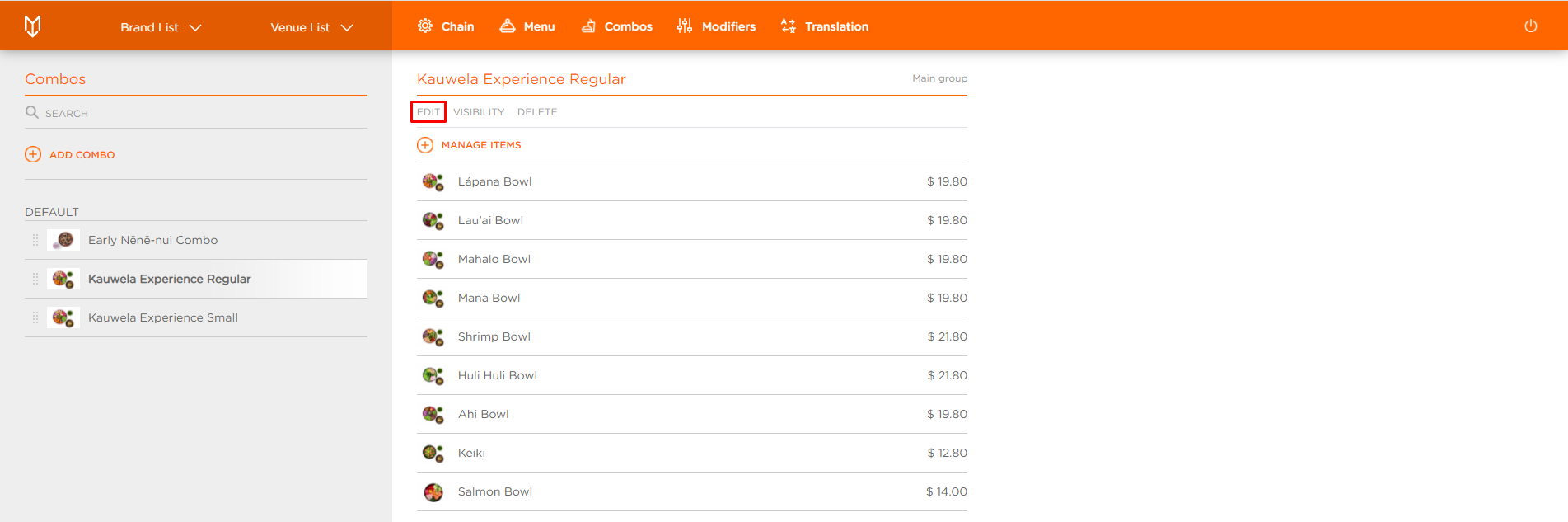Click the Salmon Bowl item image

tap(433, 492)
